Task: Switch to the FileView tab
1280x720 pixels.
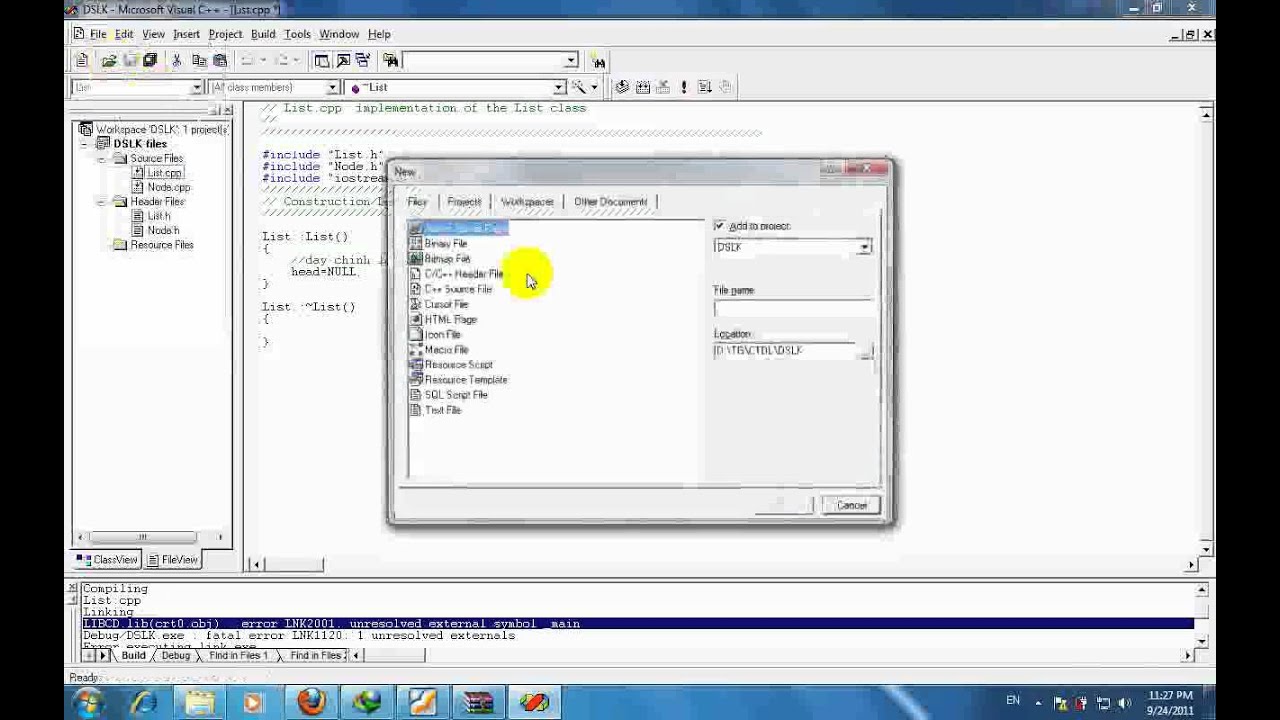Action: pos(173,560)
